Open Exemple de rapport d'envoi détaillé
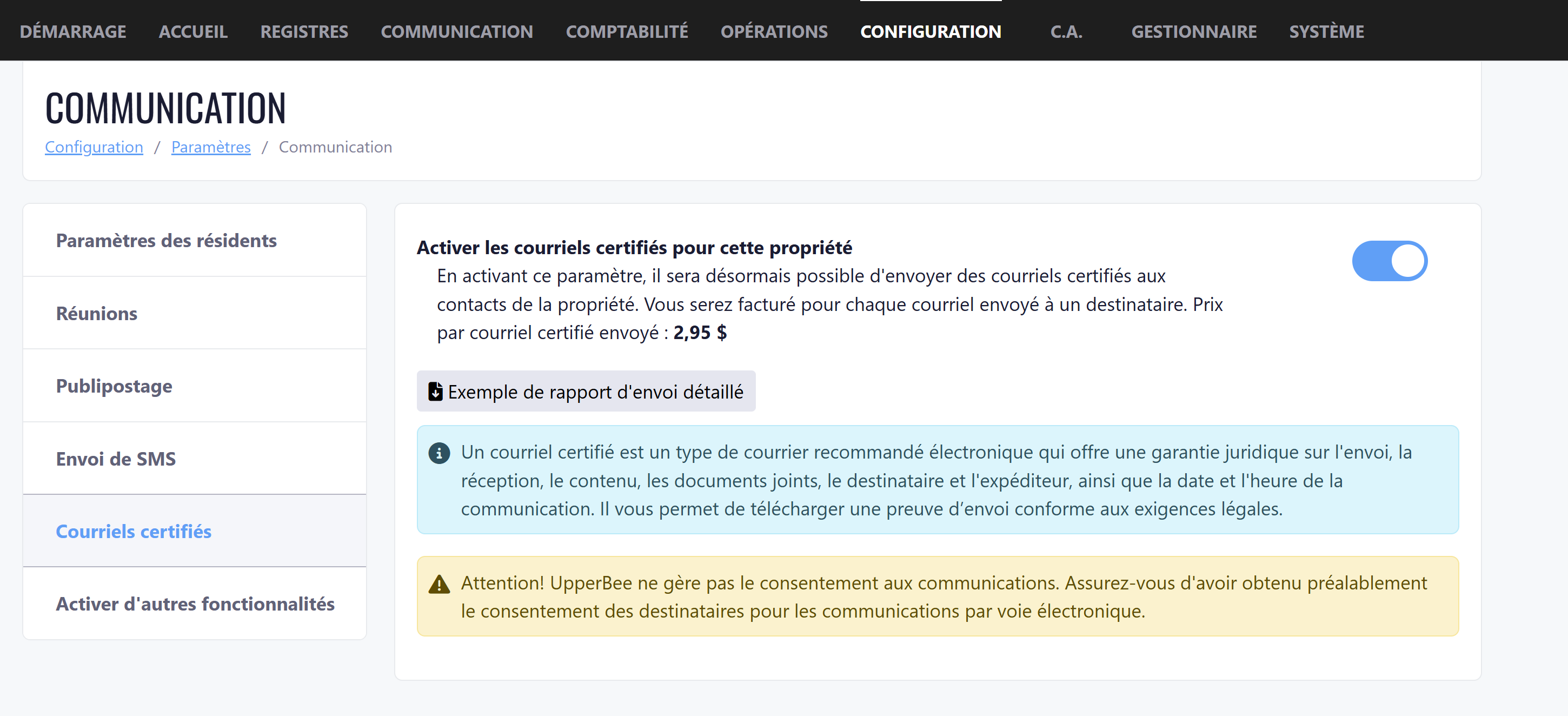 coord(586,392)
